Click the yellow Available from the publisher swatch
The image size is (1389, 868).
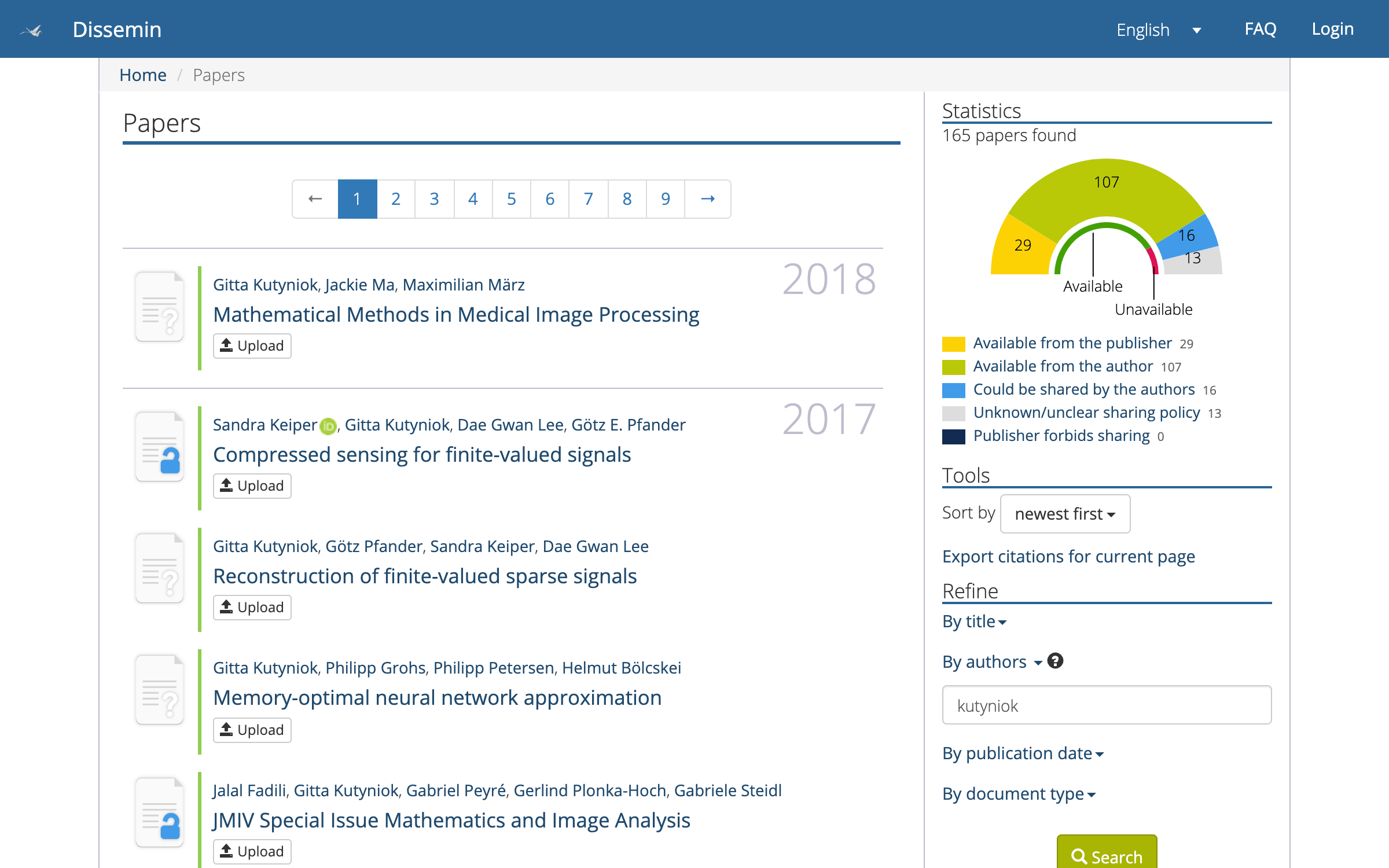pyautogui.click(x=953, y=344)
